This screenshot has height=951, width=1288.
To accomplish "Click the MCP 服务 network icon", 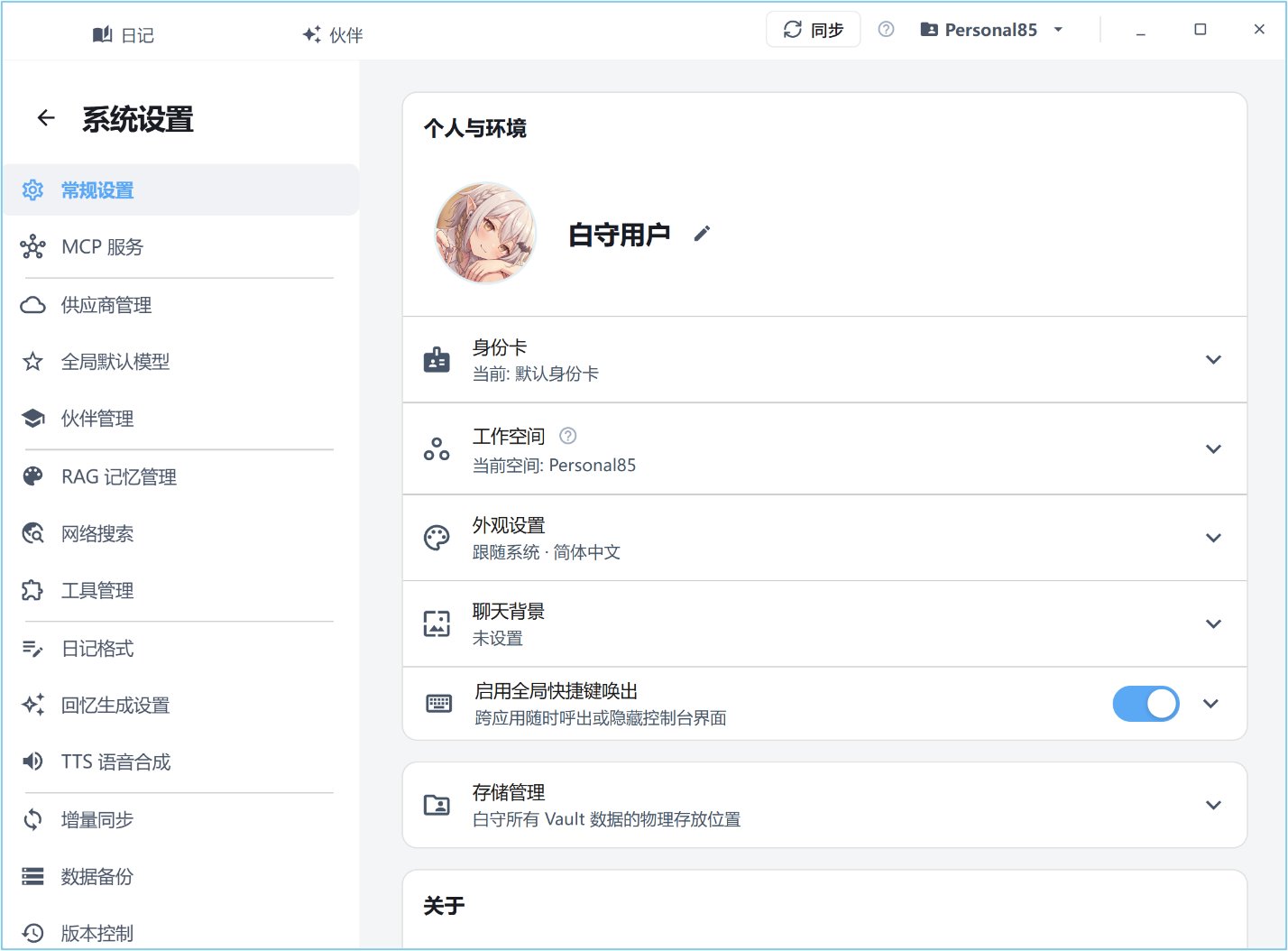I will [x=32, y=246].
